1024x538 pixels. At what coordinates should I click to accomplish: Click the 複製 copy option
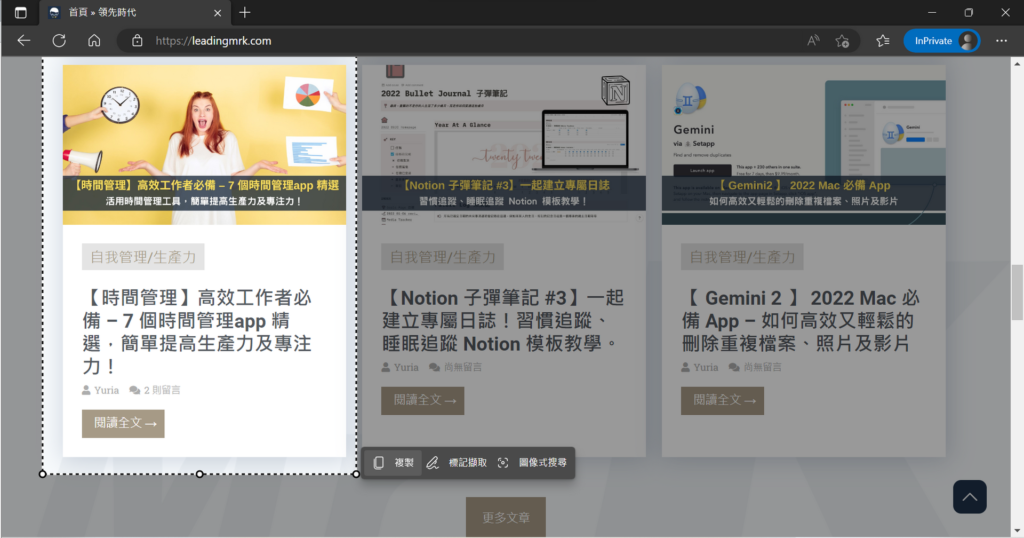coord(394,462)
